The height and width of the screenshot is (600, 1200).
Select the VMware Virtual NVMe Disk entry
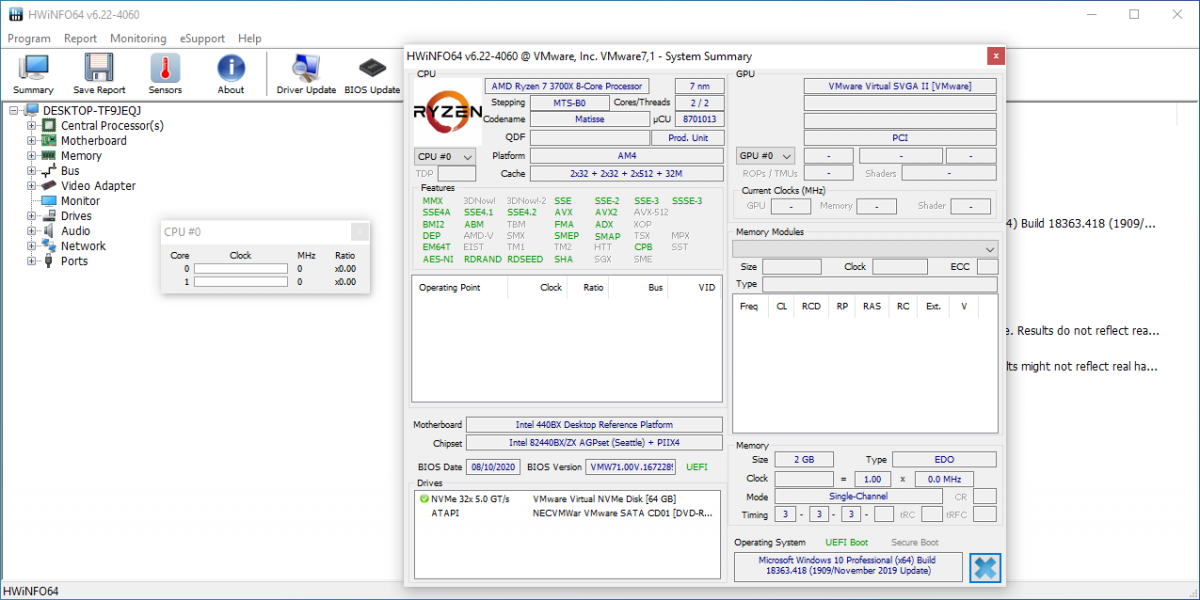[x=604, y=498]
